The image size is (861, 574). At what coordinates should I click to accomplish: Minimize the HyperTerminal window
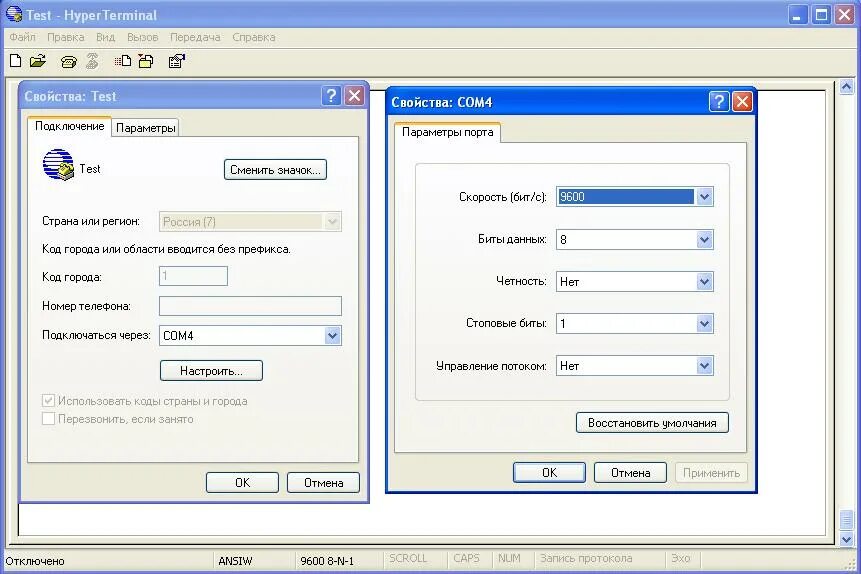(x=798, y=15)
